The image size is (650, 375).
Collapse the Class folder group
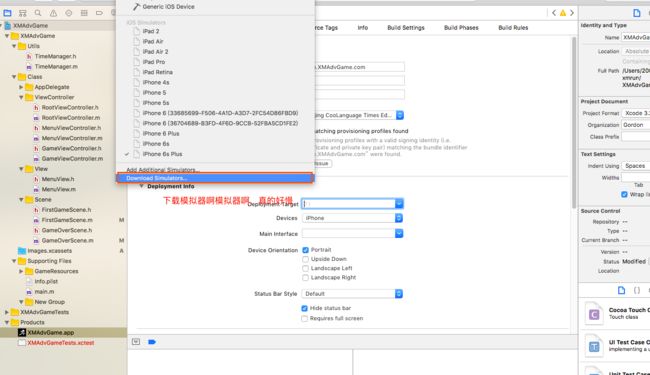pyautogui.click(x=14, y=77)
